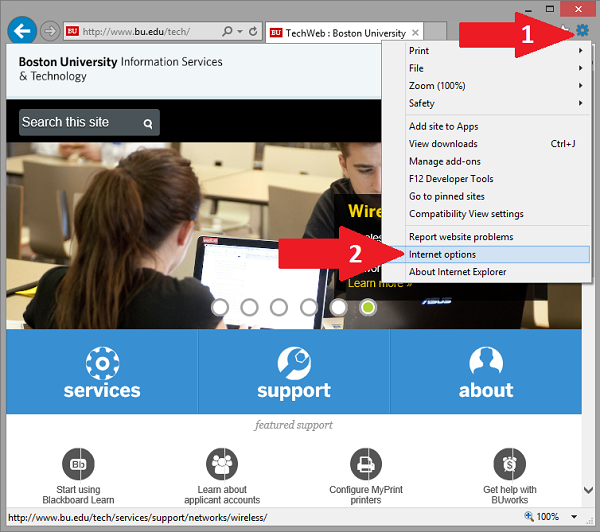Viewport: 600px width, 532px height.
Task: Select the first carousel slide dot
Action: tap(220, 307)
